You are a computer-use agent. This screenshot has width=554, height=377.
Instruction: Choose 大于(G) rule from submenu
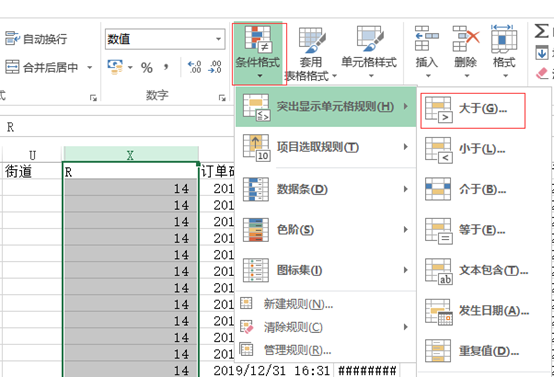coord(473,111)
